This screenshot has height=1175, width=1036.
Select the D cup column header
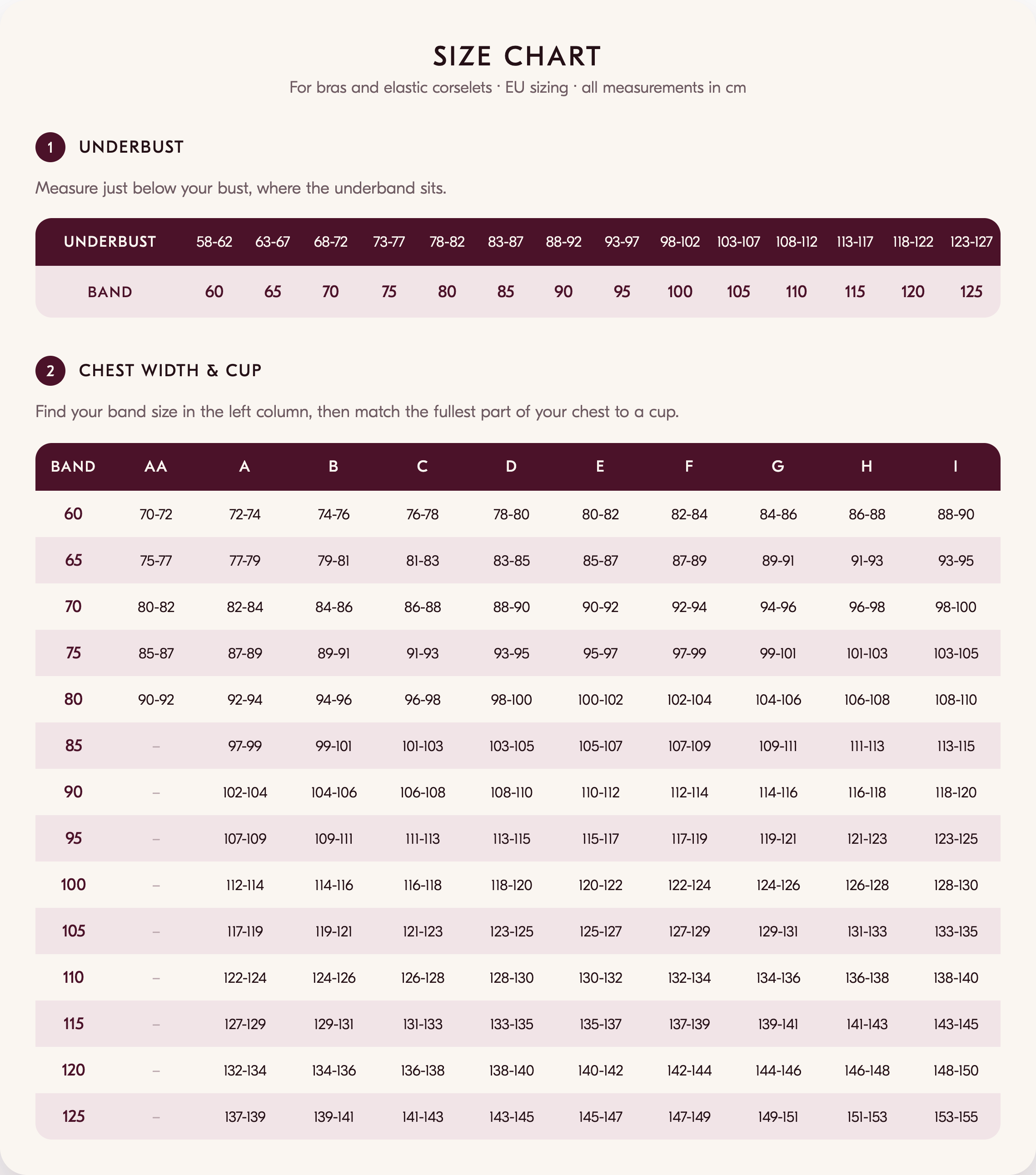tap(511, 466)
